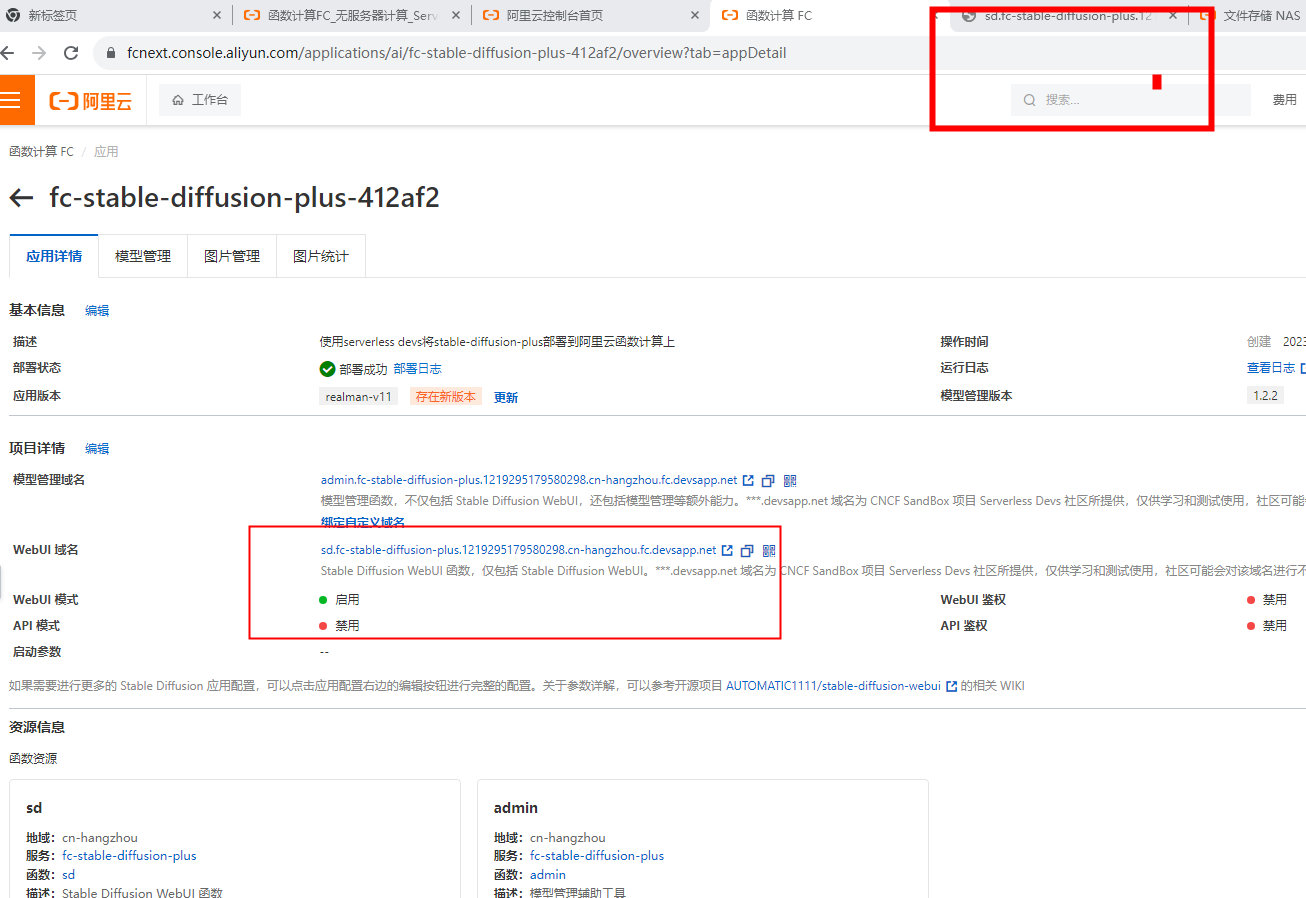Click 函数计算 FC breadcrumb link
Image resolution: width=1306 pixels, height=898 pixels.
(41, 152)
